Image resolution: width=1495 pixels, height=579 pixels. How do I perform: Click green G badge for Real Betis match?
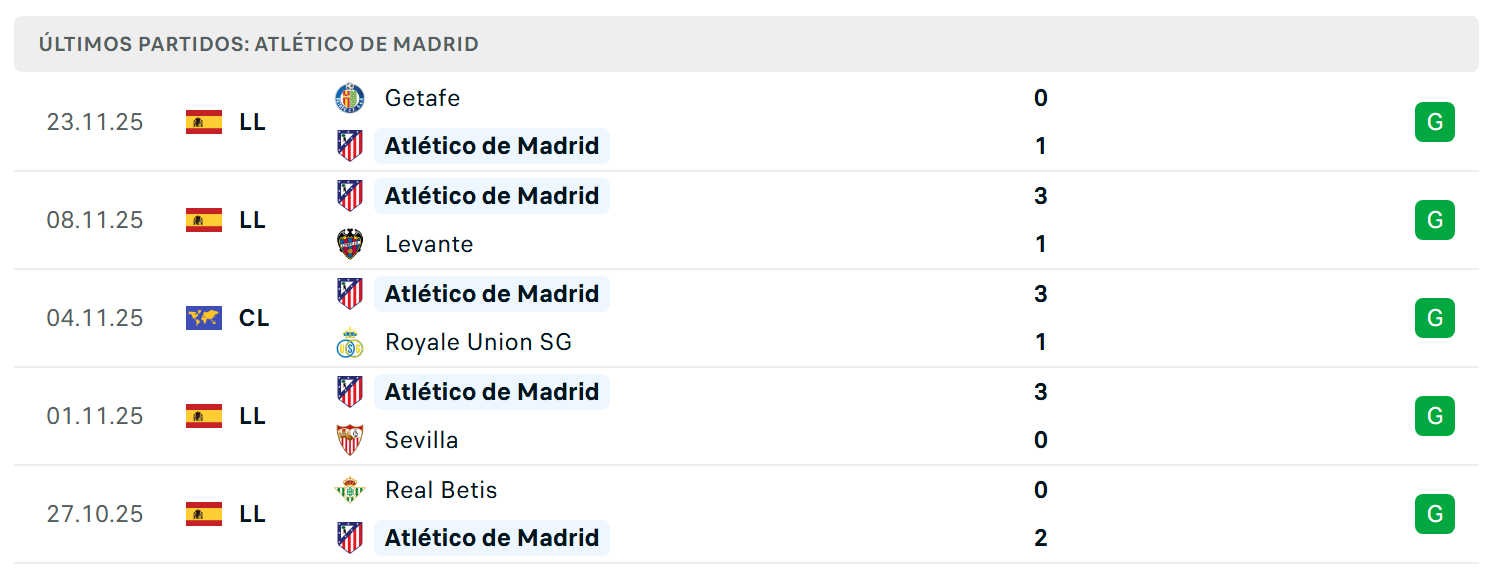(x=1435, y=514)
